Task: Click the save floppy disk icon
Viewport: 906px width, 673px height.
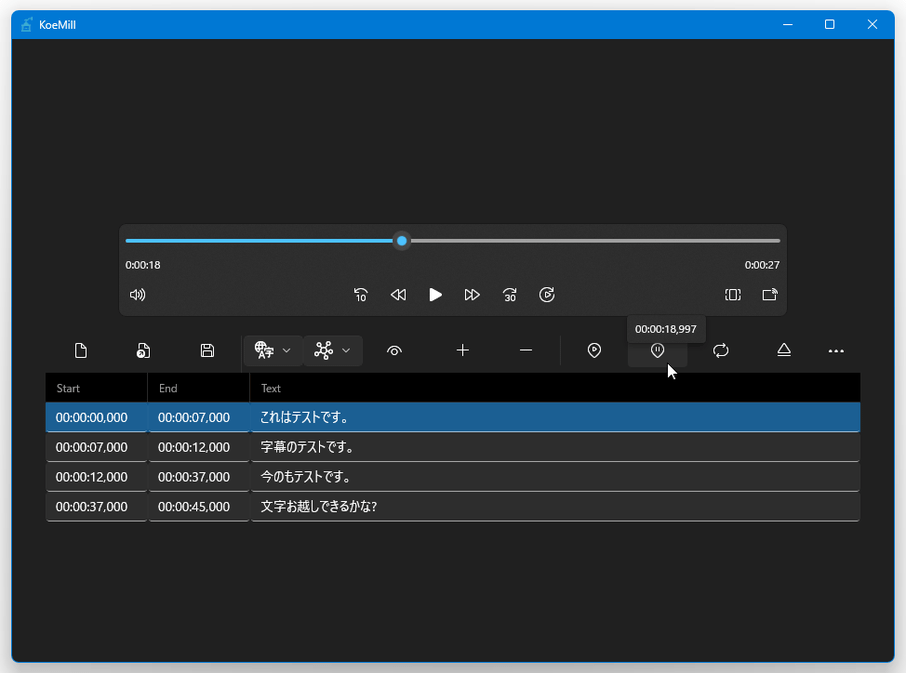Action: 207,350
